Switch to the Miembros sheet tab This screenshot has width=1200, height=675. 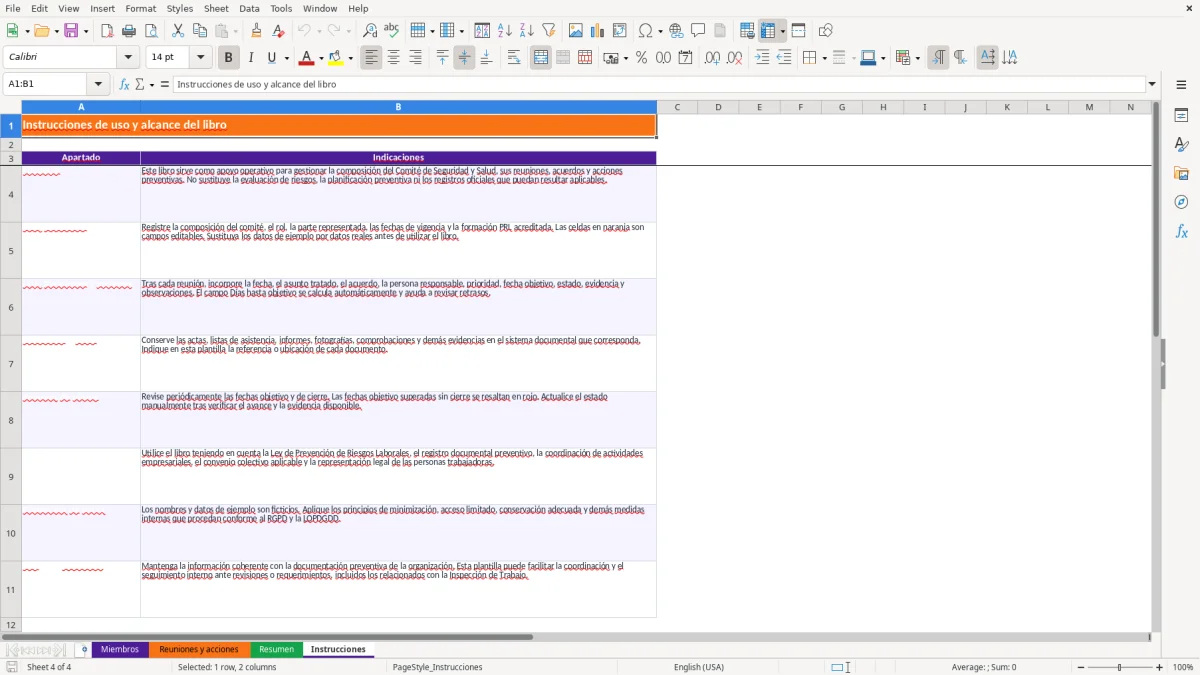tap(120, 650)
